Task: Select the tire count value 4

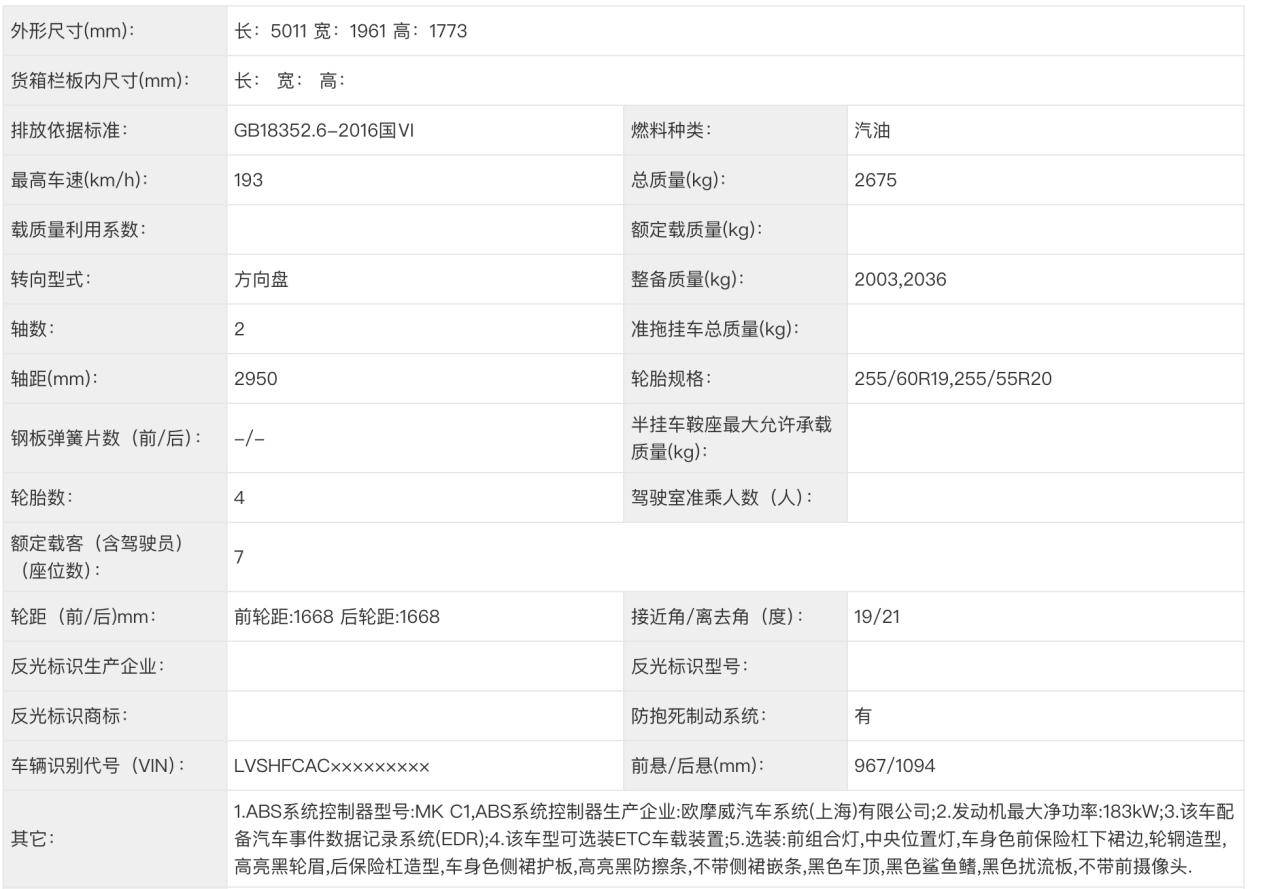Action: (x=239, y=497)
